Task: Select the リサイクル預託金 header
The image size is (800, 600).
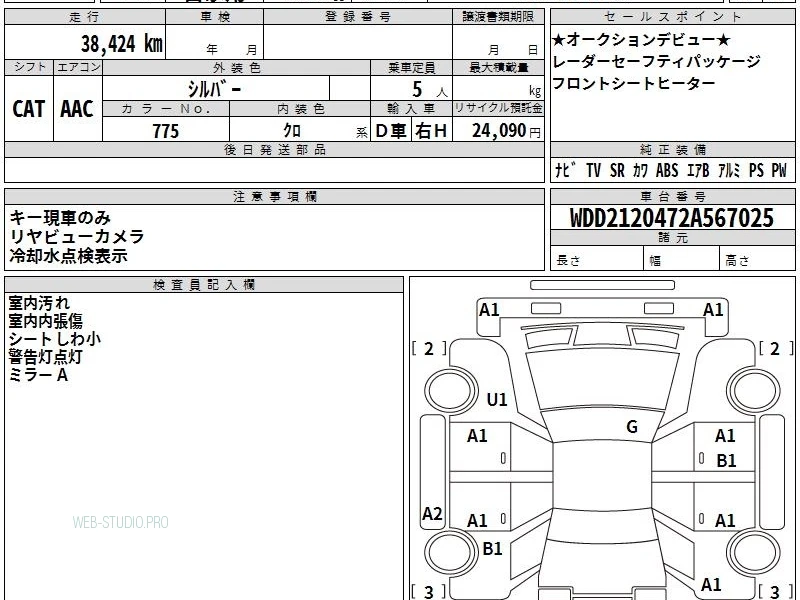Action: click(498, 108)
